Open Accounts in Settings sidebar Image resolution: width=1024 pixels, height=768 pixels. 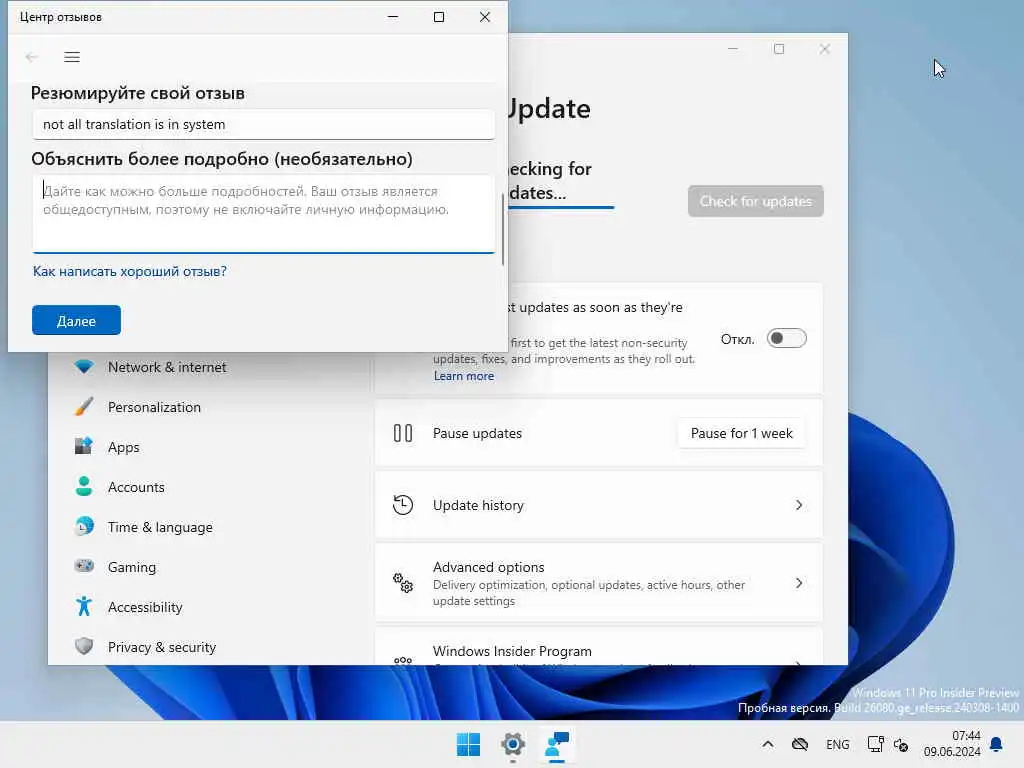click(136, 487)
